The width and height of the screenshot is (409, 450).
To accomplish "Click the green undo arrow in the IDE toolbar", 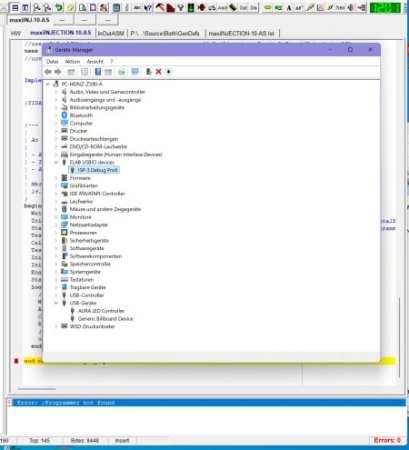I will pyautogui.click(x=59, y=7).
